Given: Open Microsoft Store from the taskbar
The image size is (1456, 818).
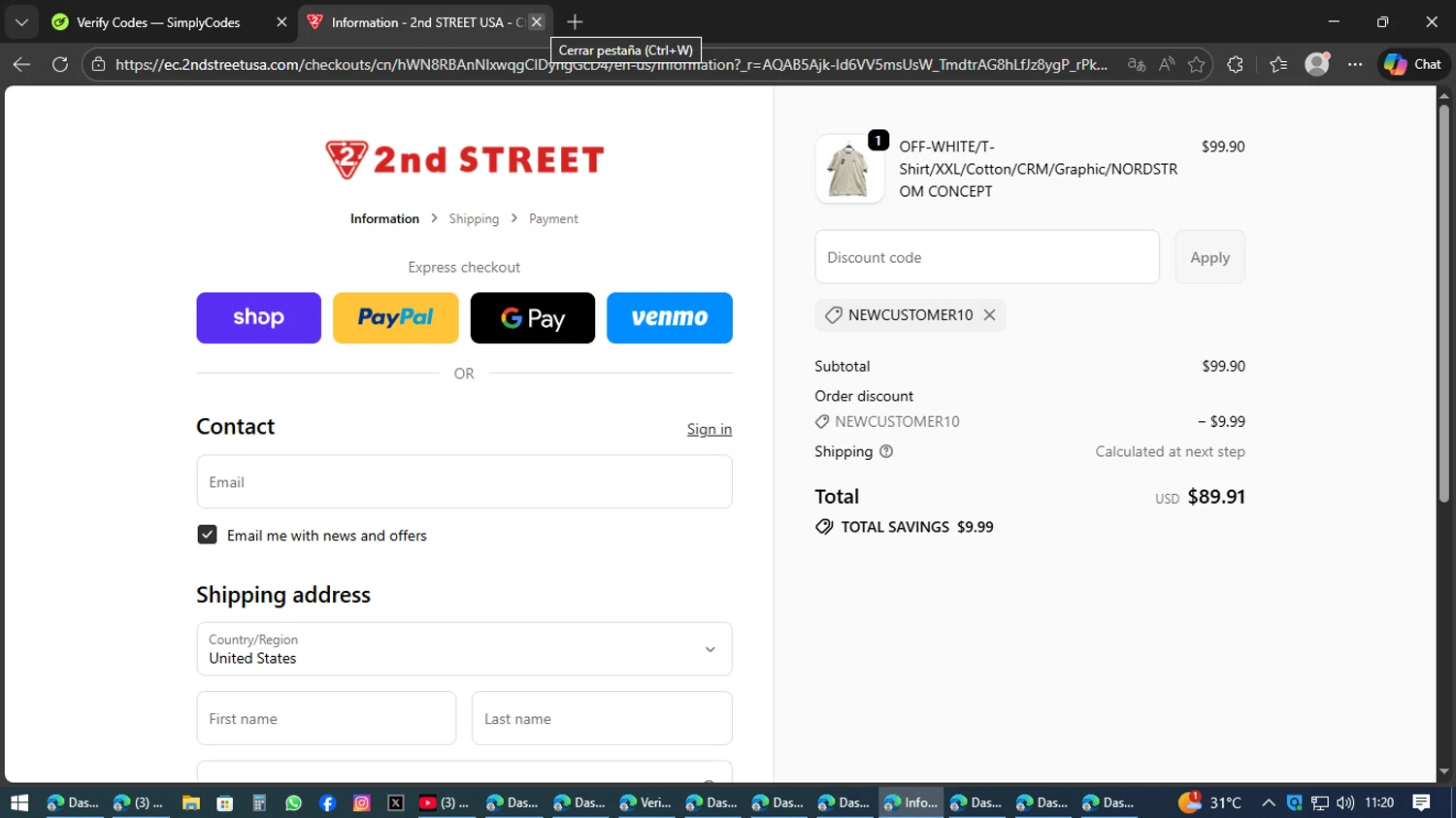Looking at the screenshot, I should pyautogui.click(x=225, y=802).
